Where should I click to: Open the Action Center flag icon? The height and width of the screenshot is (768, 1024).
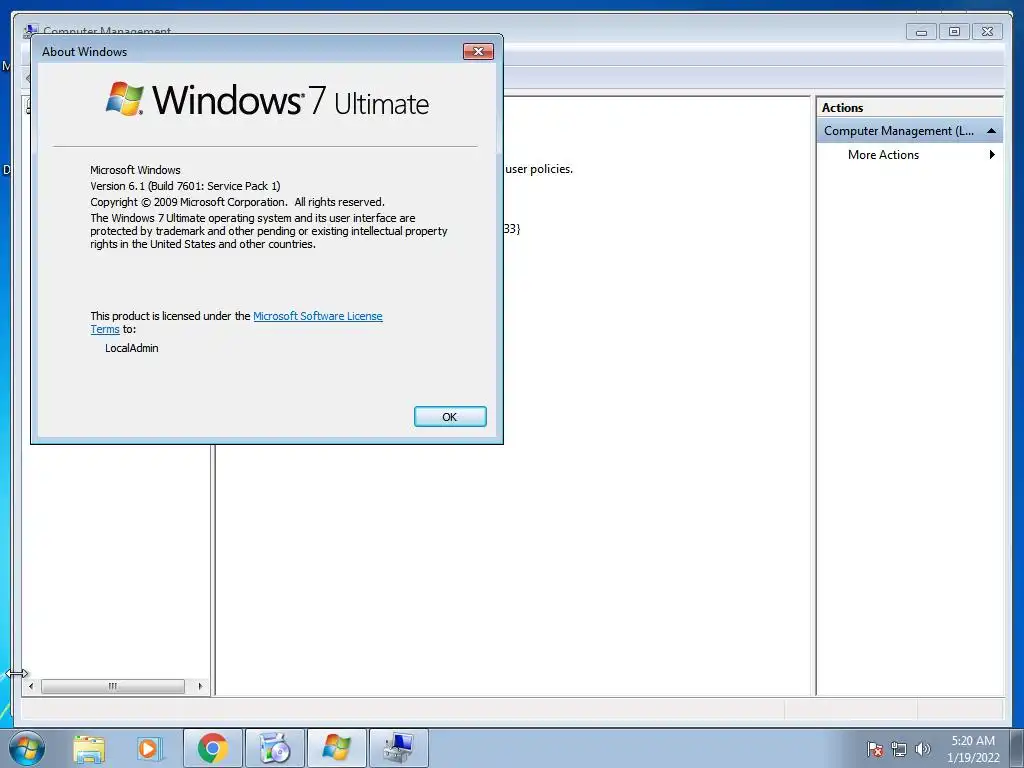click(x=875, y=749)
